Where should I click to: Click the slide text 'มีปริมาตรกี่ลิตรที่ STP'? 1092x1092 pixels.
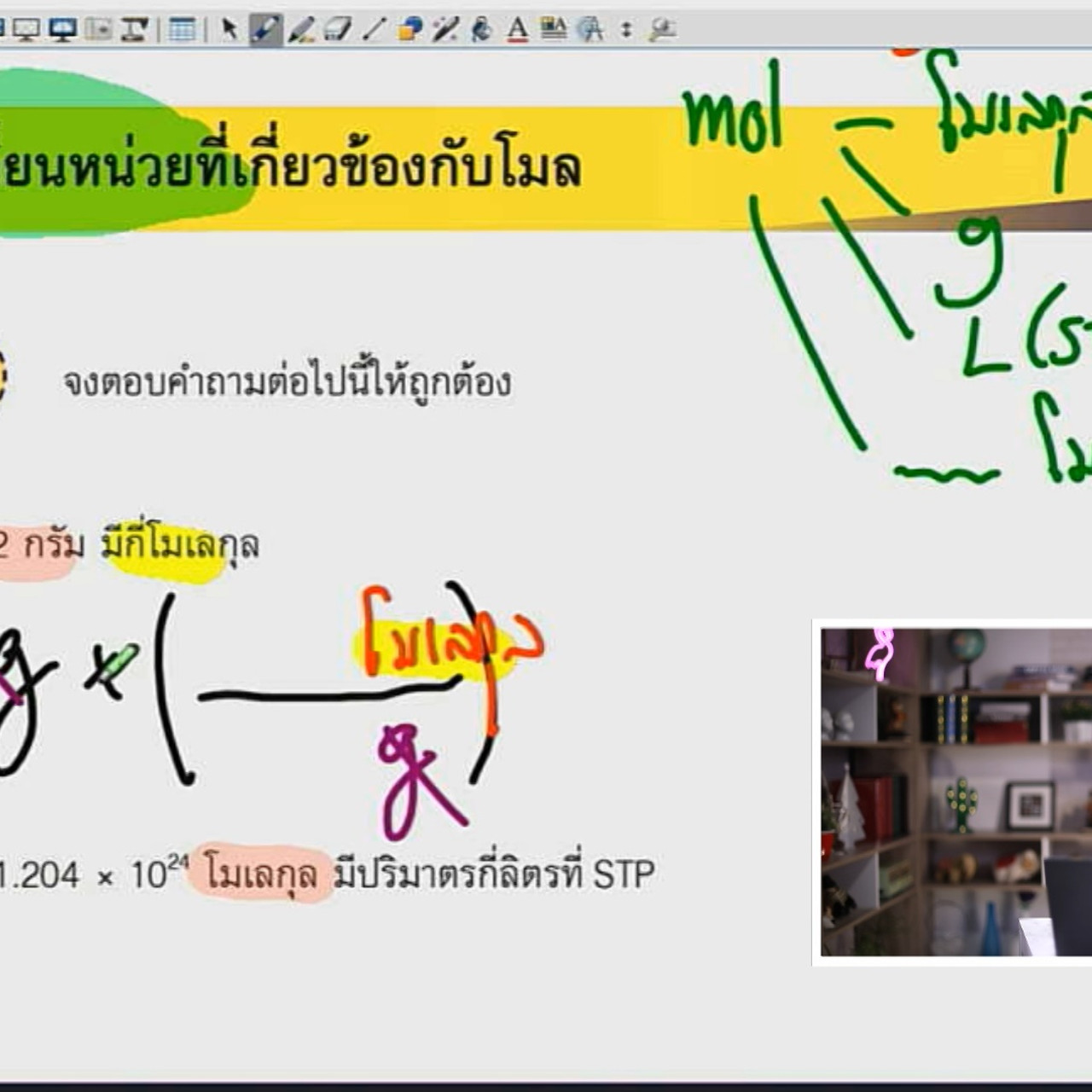(x=494, y=874)
